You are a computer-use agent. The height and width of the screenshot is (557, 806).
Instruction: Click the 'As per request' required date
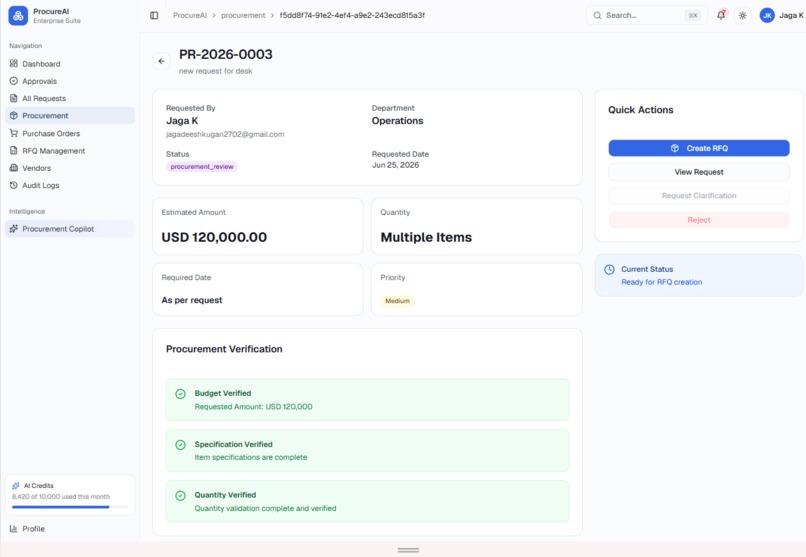tap(192, 300)
